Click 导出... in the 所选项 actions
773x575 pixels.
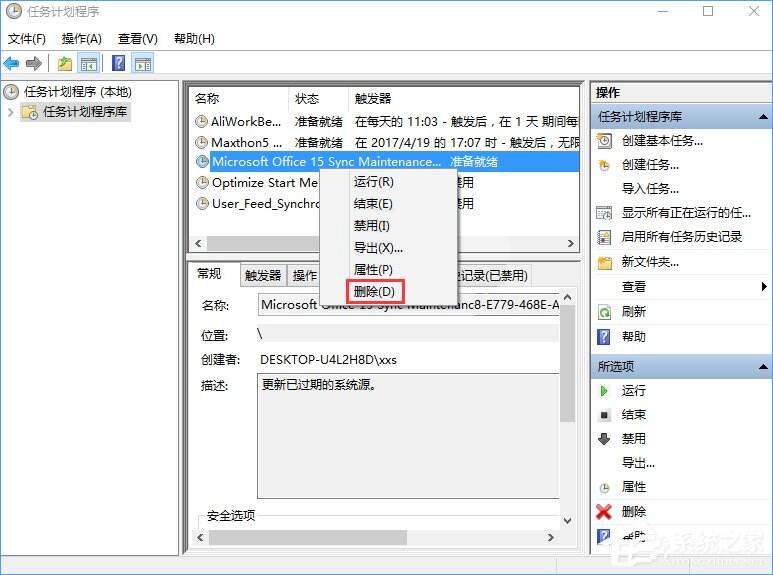(x=638, y=463)
